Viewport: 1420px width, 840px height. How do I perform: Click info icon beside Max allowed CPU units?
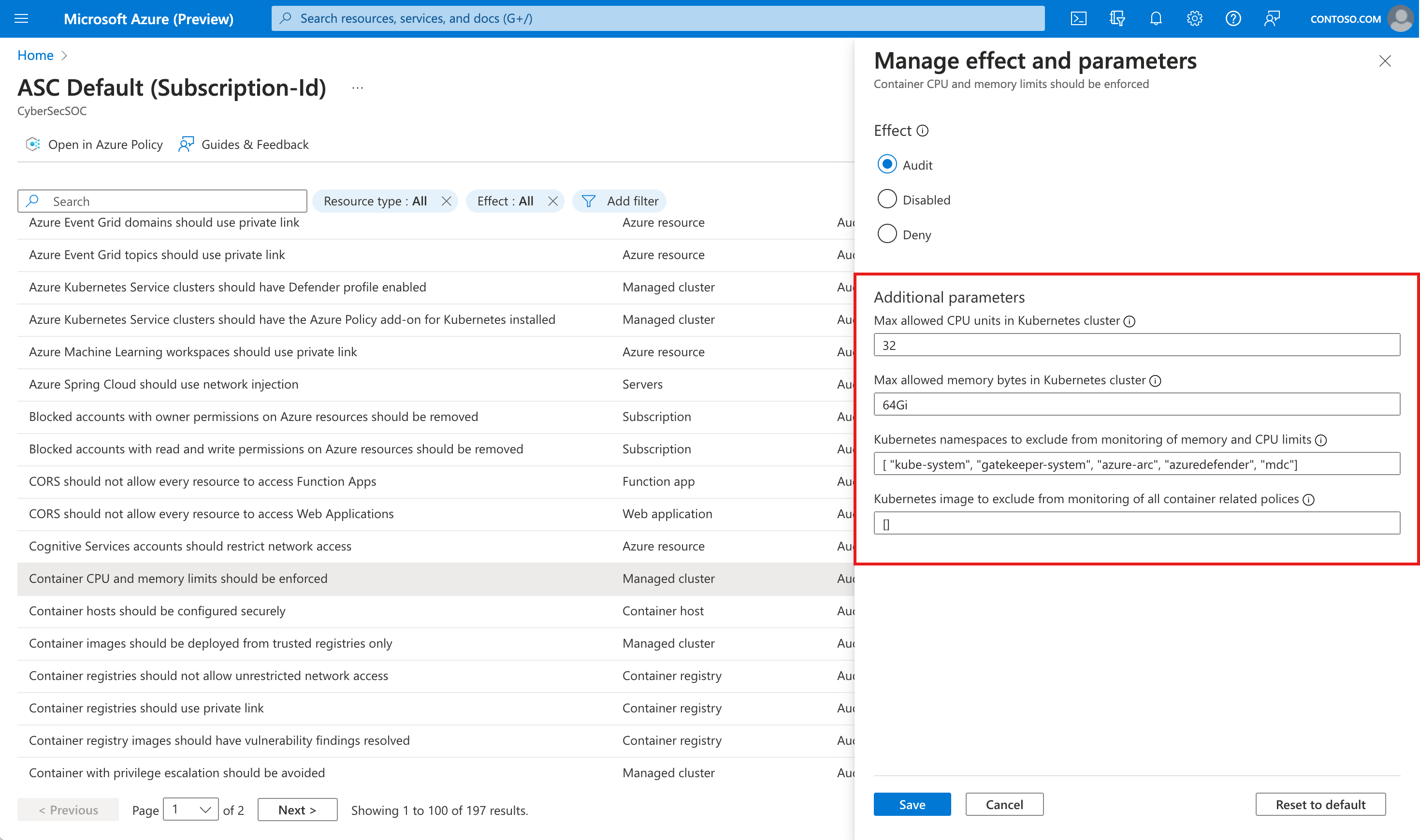(x=1130, y=321)
